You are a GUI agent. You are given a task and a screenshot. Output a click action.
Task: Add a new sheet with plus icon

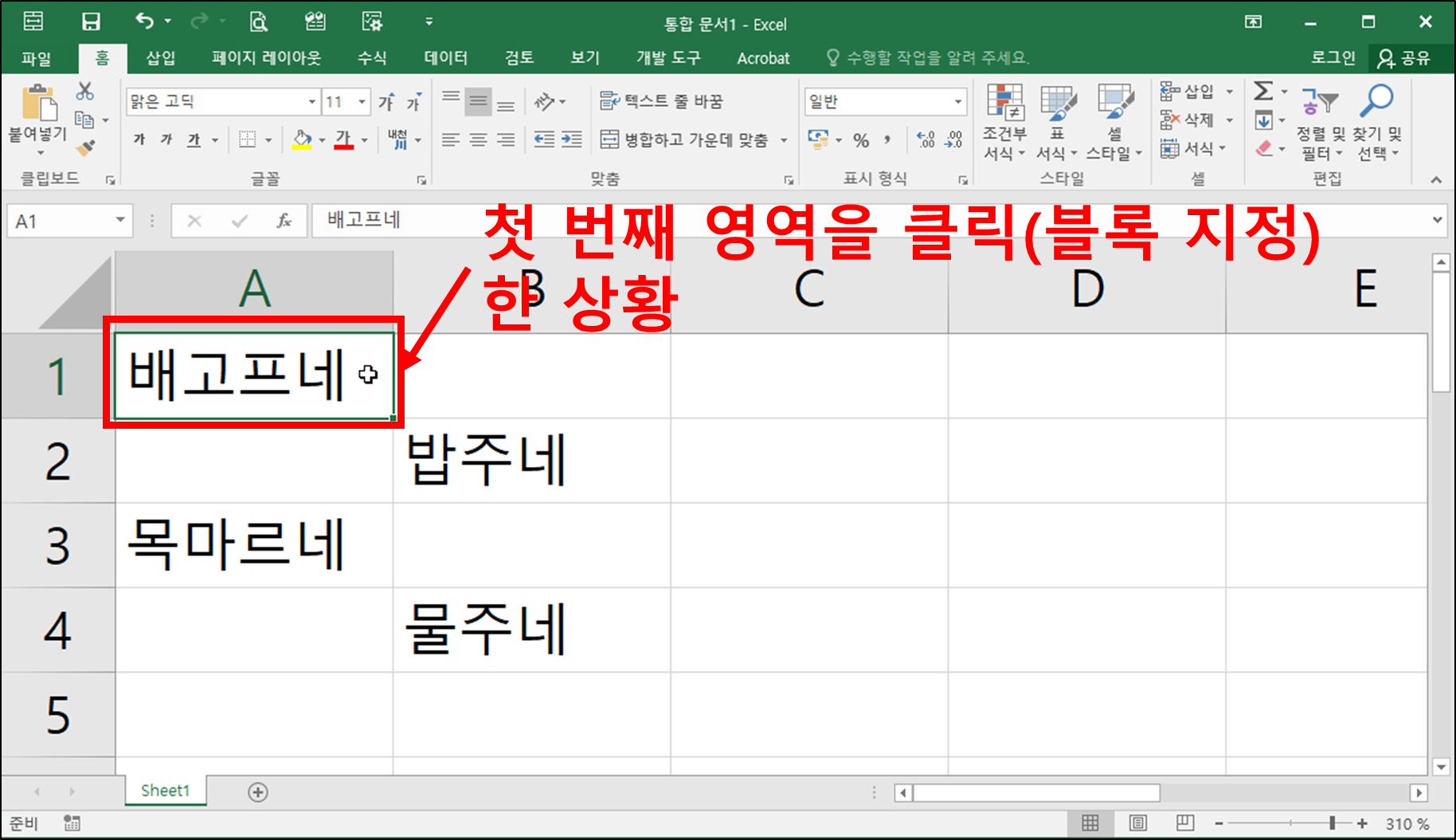pyautogui.click(x=257, y=792)
